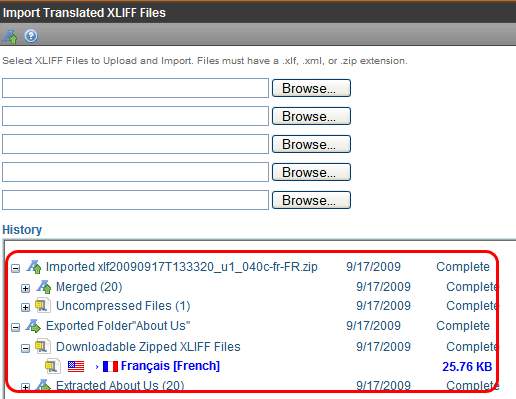Select Extracted About Us (20) label
Viewport: 516px width, 399px height.
point(120,385)
